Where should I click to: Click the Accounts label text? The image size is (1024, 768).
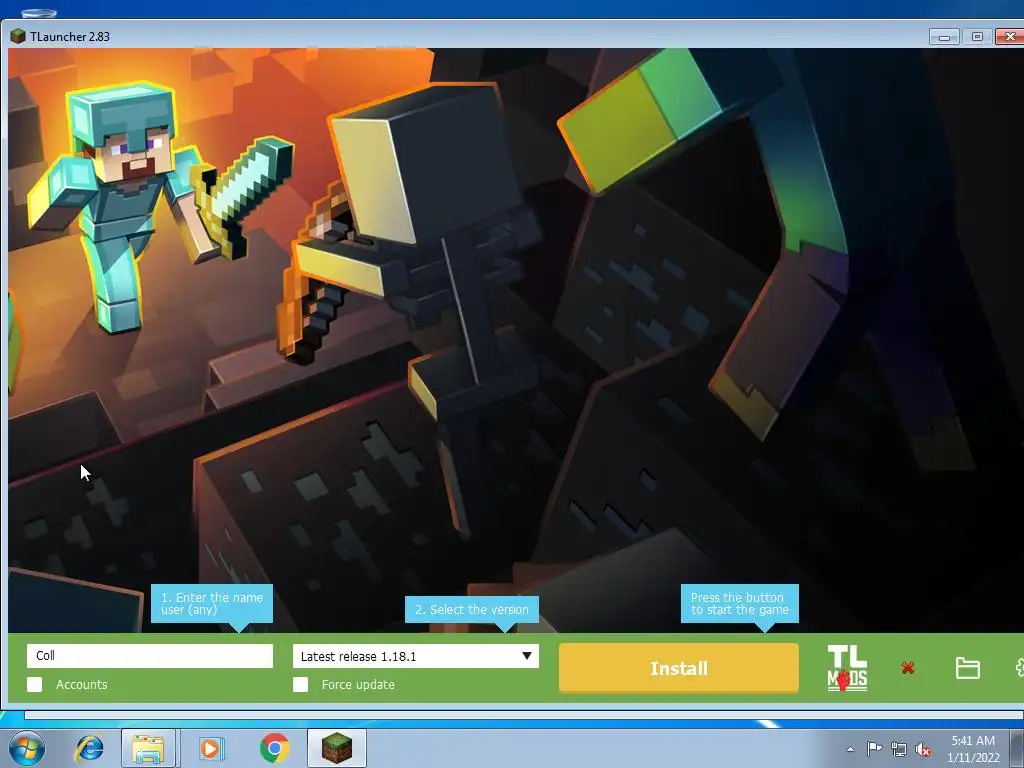pos(82,684)
